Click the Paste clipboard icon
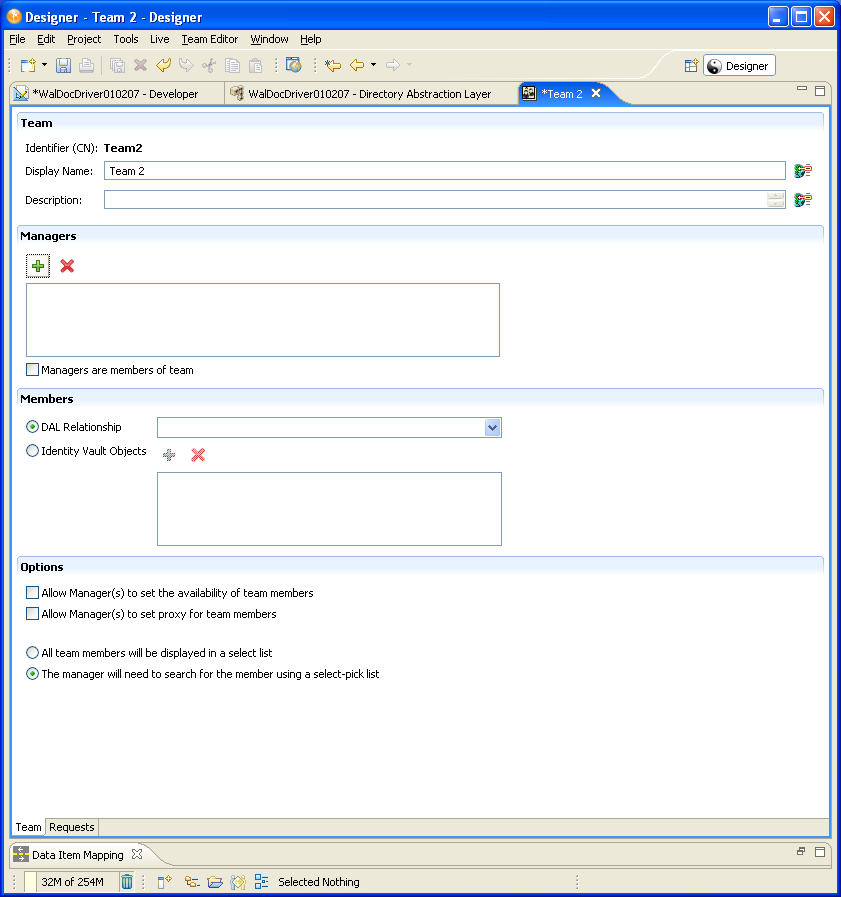This screenshot has height=897, width=841. coord(255,65)
